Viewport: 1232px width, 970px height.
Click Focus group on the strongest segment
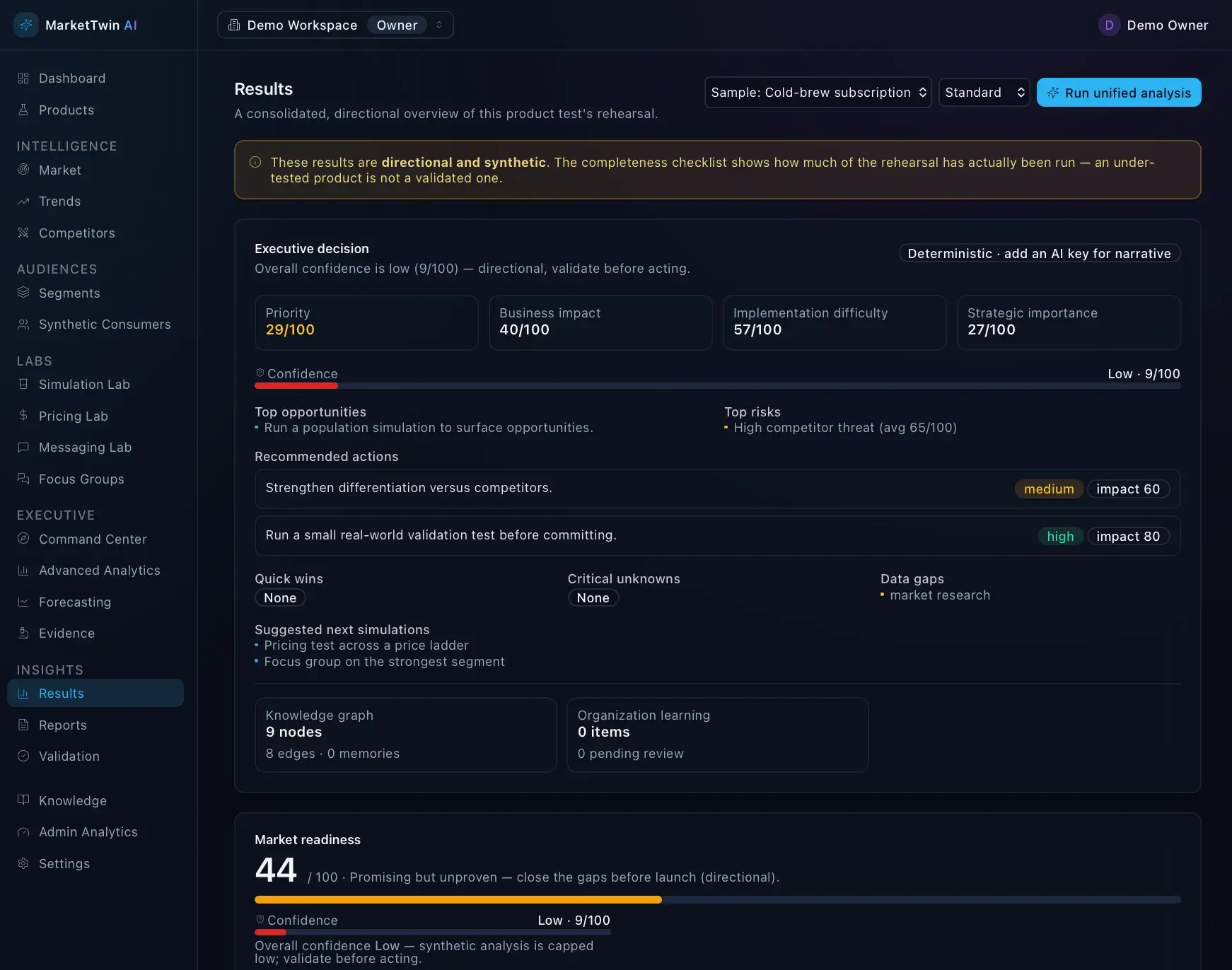point(384,662)
